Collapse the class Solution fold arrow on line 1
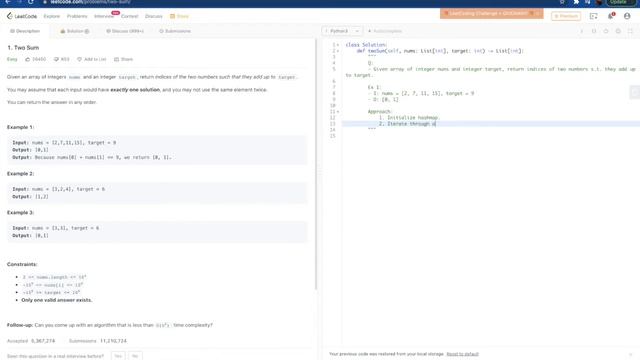This screenshot has width=640, height=360. [x=338, y=45]
